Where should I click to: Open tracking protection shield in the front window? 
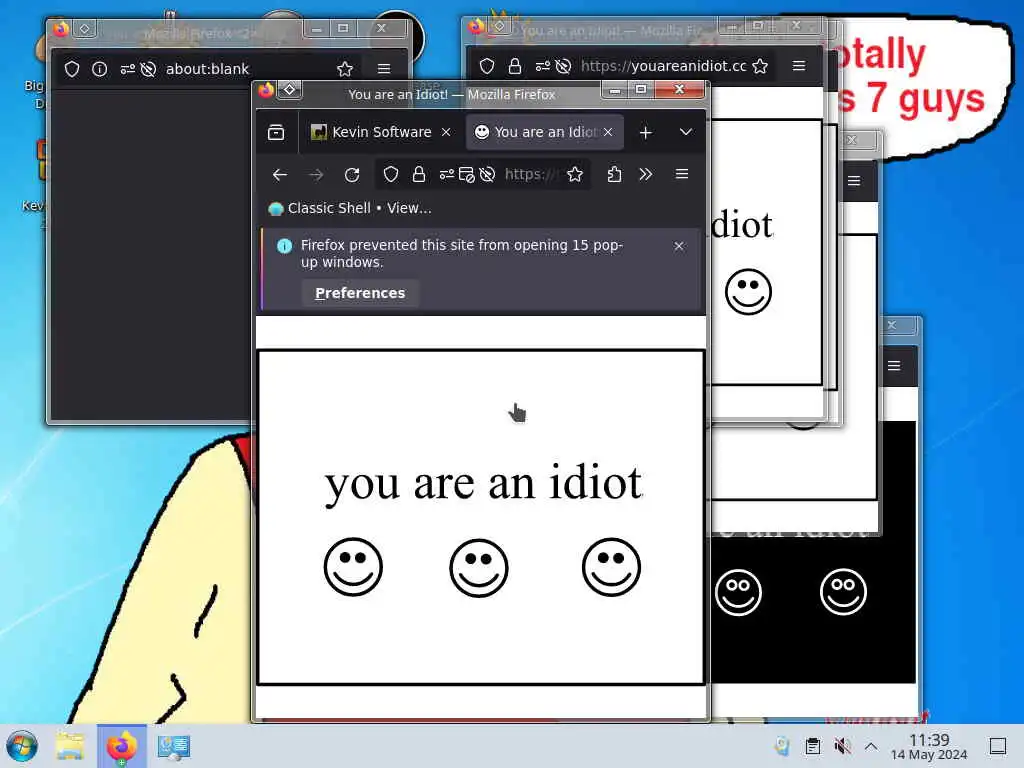pyautogui.click(x=391, y=174)
